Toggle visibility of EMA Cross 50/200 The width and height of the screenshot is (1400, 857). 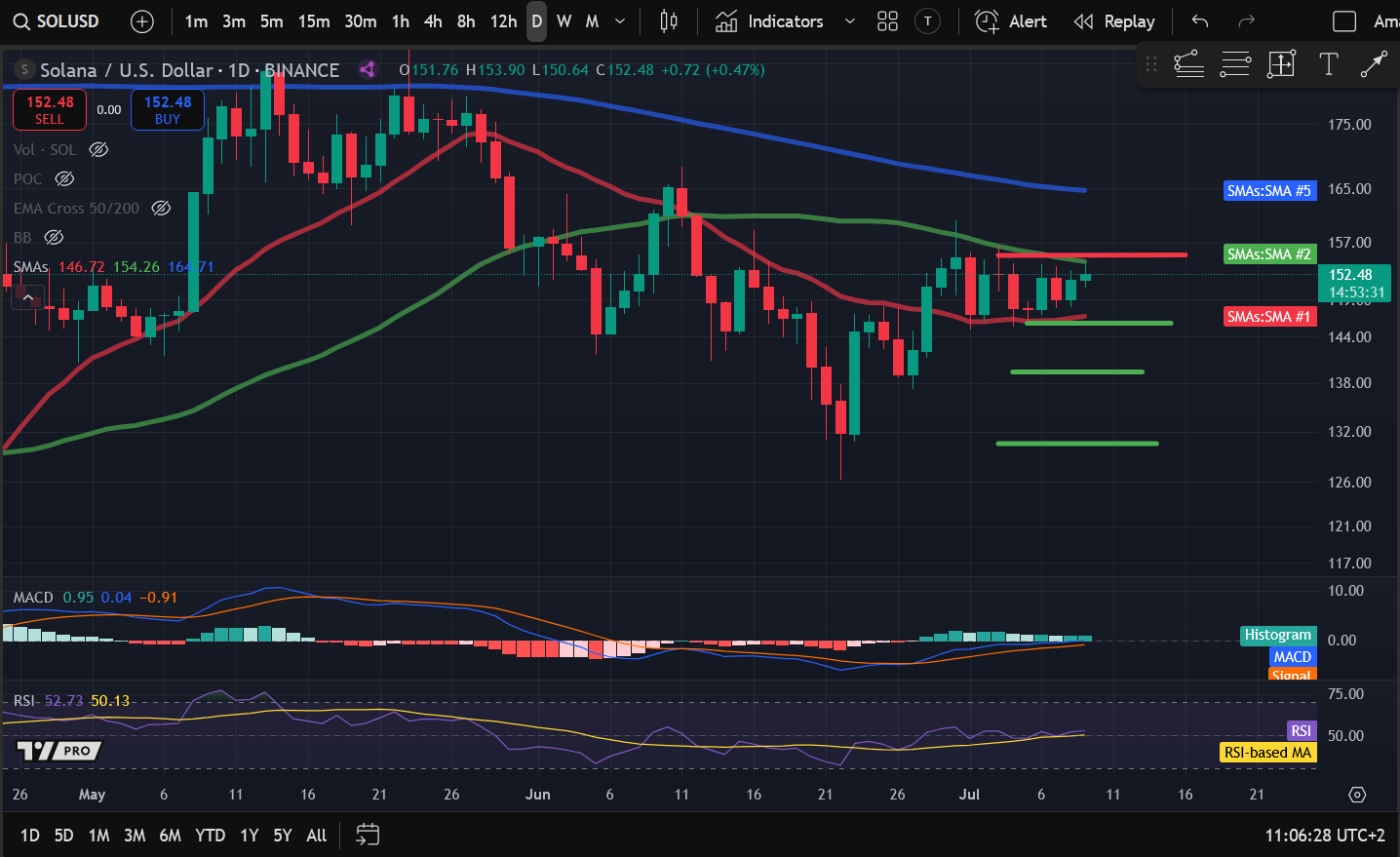[x=162, y=208]
